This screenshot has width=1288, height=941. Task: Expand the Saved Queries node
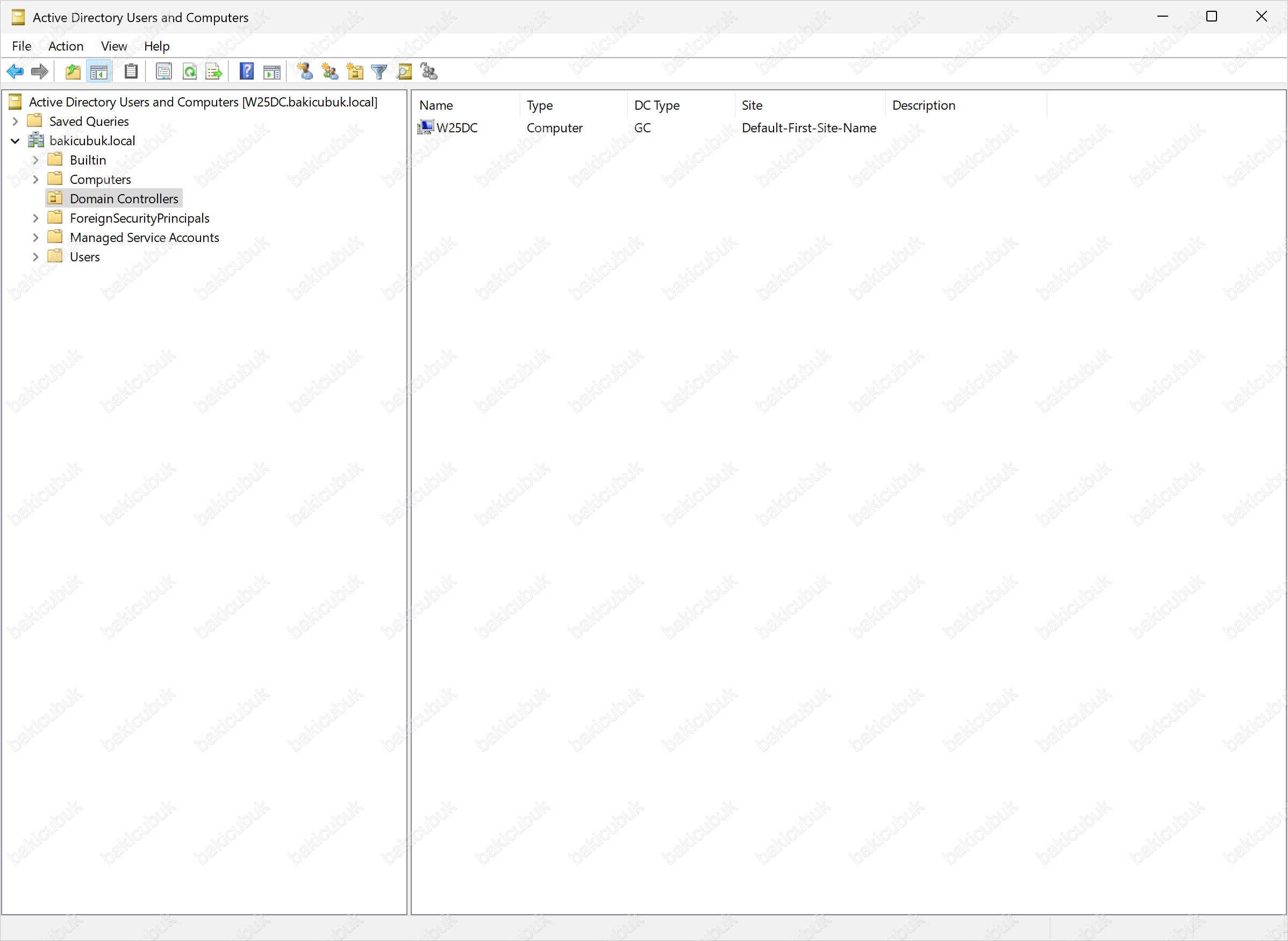pos(16,122)
